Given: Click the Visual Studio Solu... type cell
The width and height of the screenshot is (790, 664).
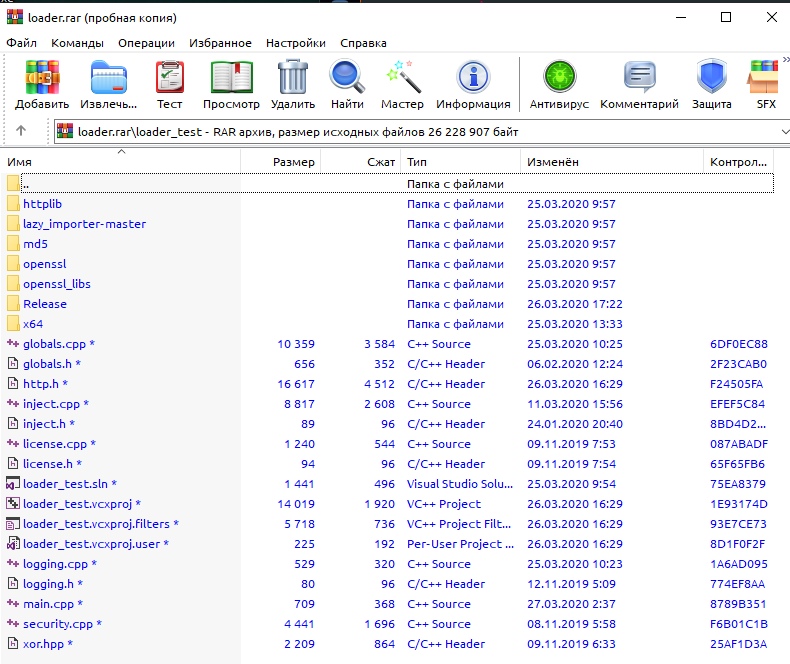Looking at the screenshot, I should coord(460,484).
